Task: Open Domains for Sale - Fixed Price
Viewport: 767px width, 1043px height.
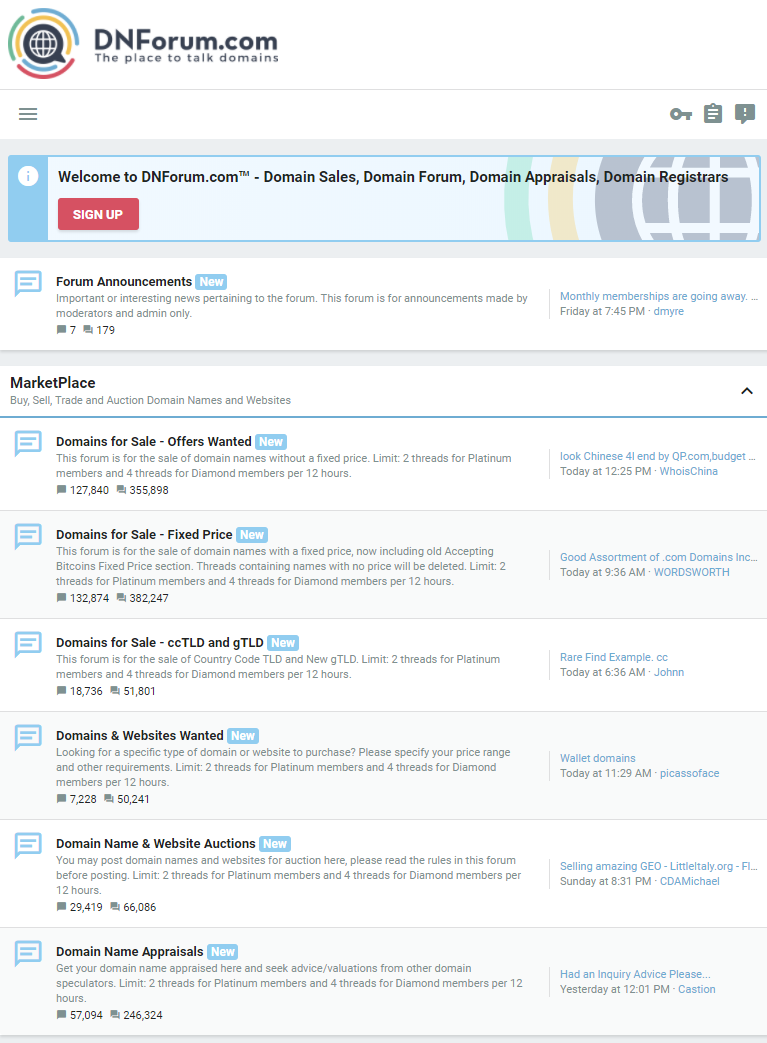Action: [144, 535]
